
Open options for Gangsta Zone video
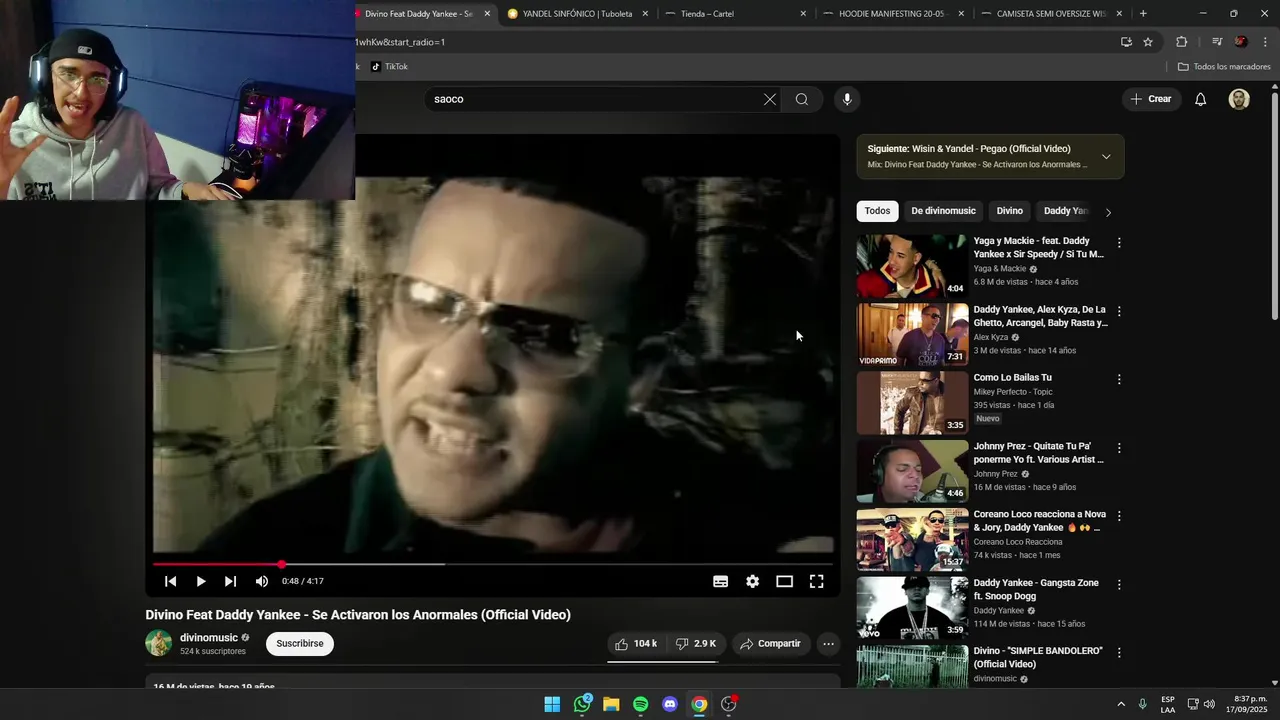(1119, 584)
